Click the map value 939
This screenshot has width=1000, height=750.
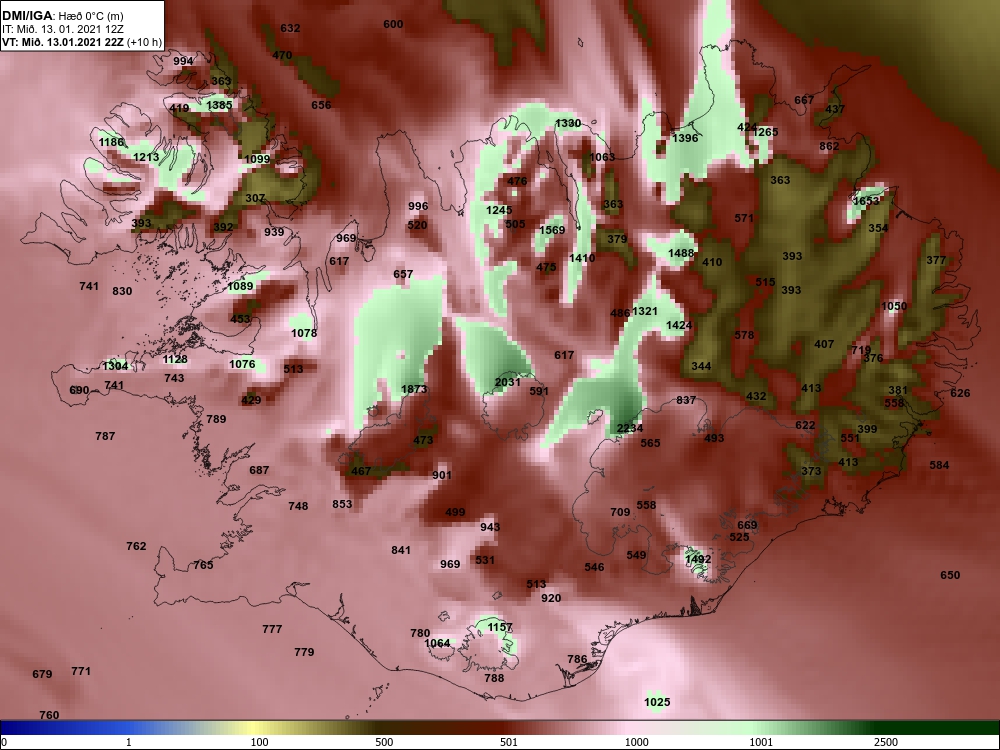point(274,232)
